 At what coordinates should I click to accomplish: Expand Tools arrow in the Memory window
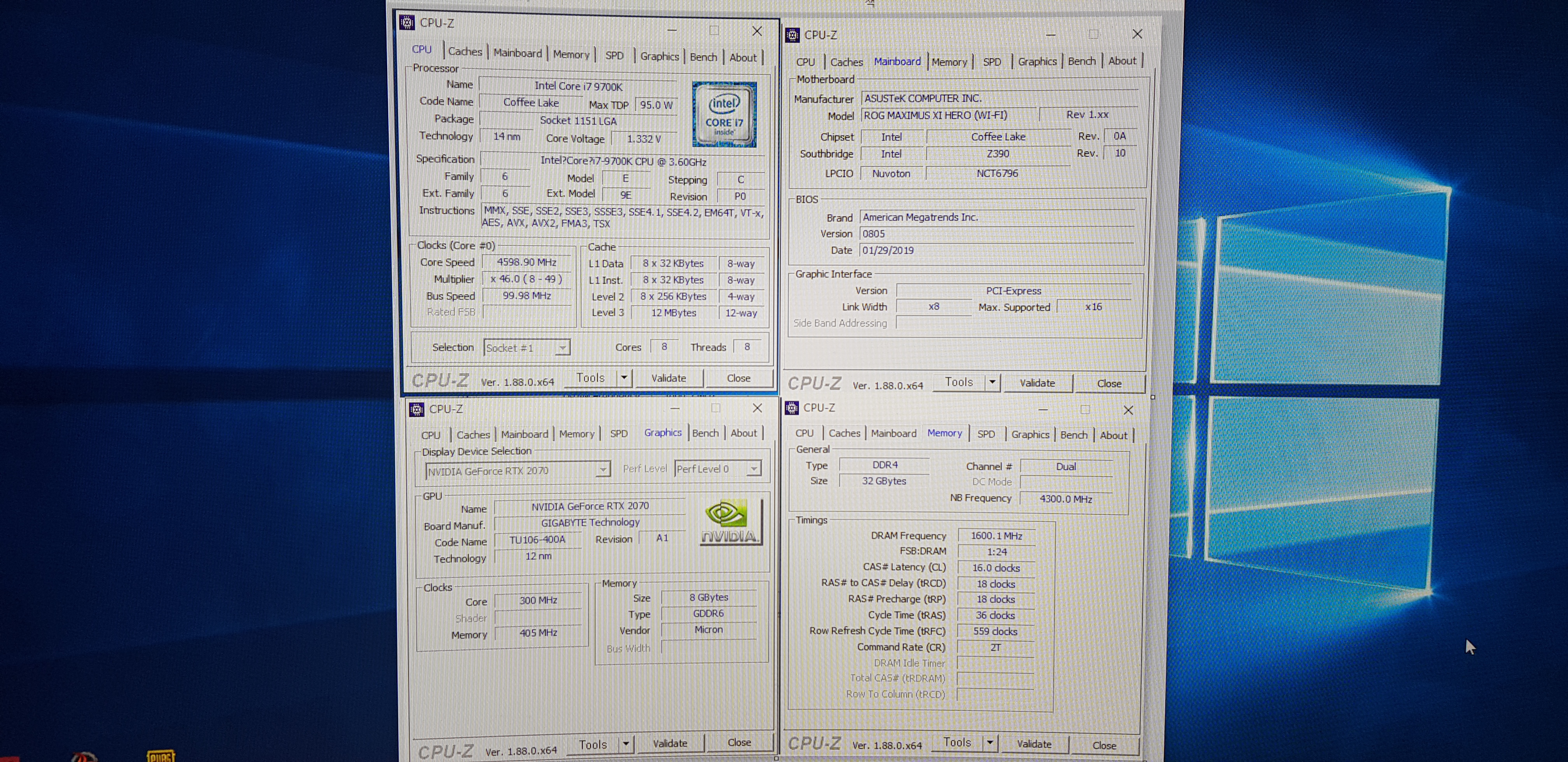click(x=990, y=743)
